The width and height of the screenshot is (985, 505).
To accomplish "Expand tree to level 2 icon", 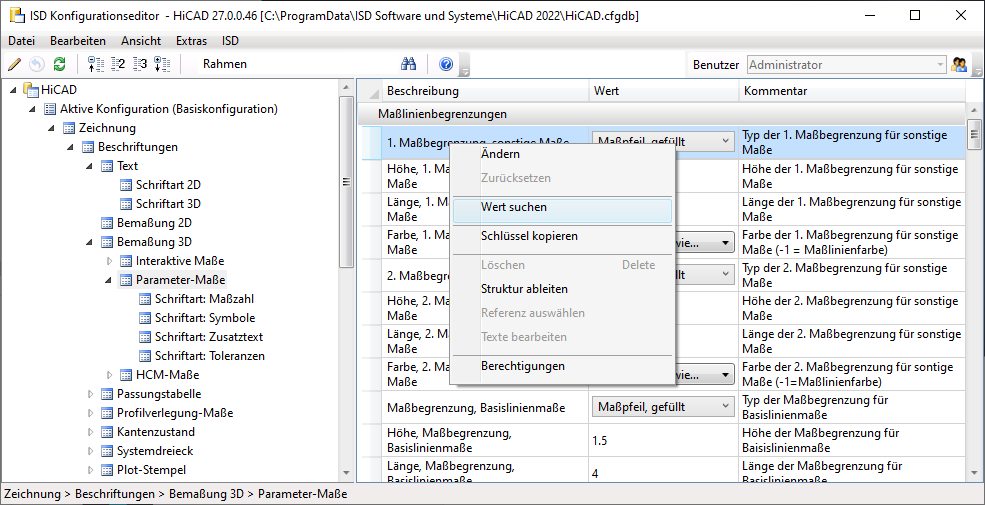I will (x=118, y=64).
